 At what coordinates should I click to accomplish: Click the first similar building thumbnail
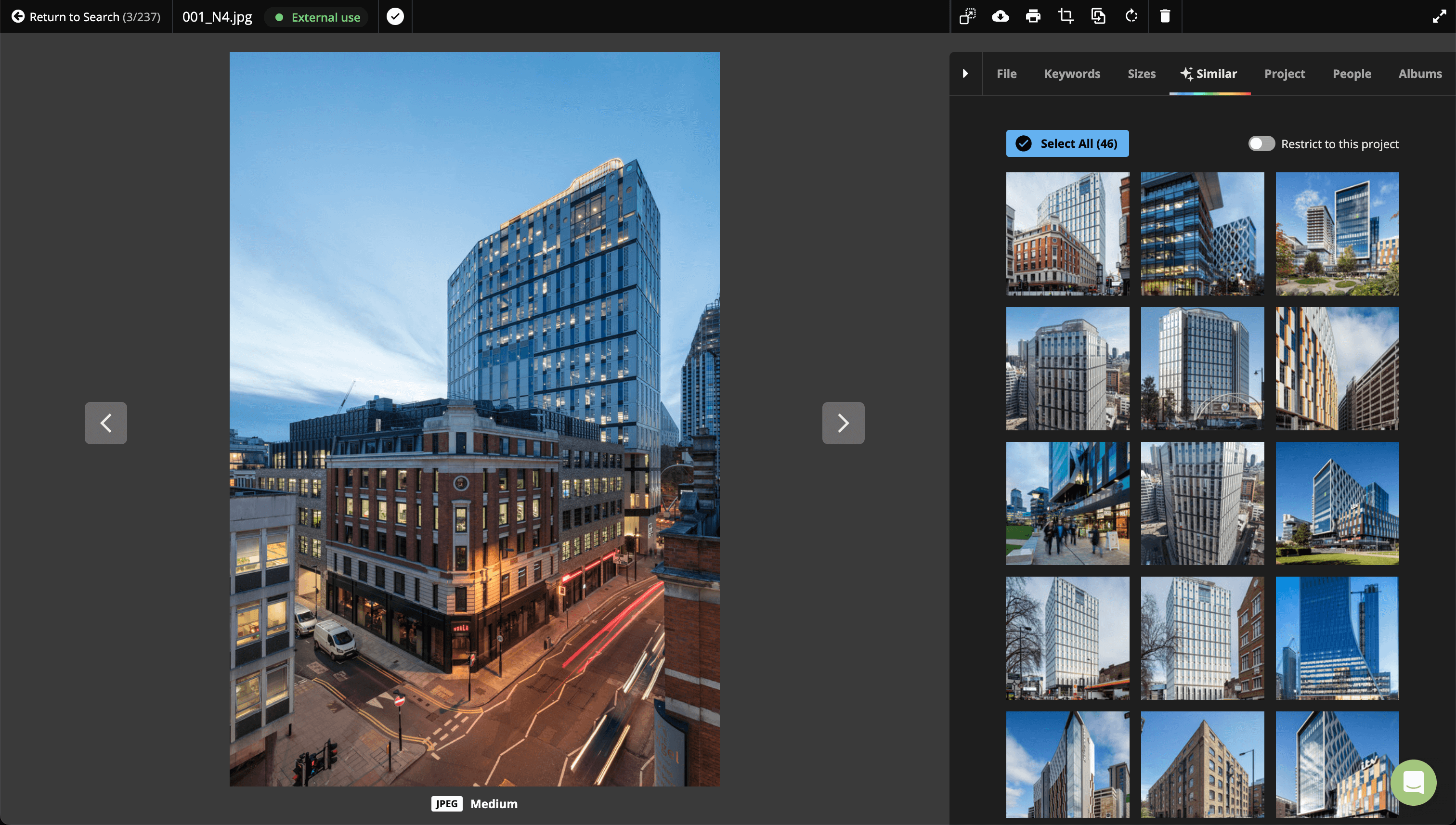pos(1068,233)
